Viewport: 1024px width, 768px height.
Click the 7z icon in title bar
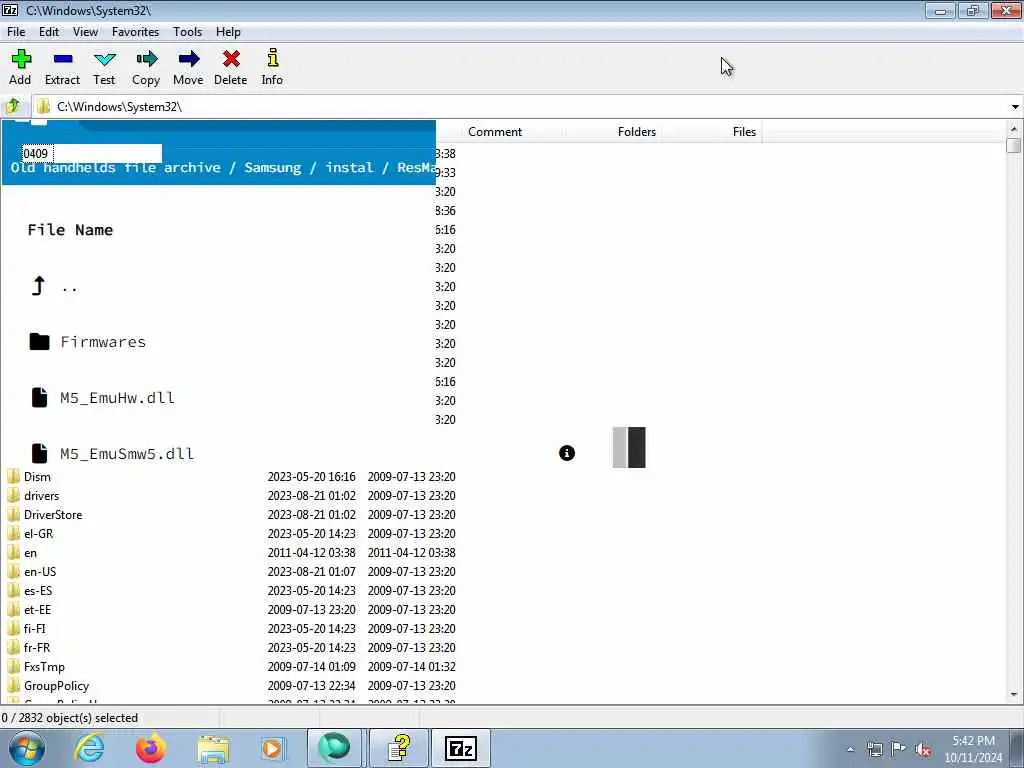click(10, 10)
